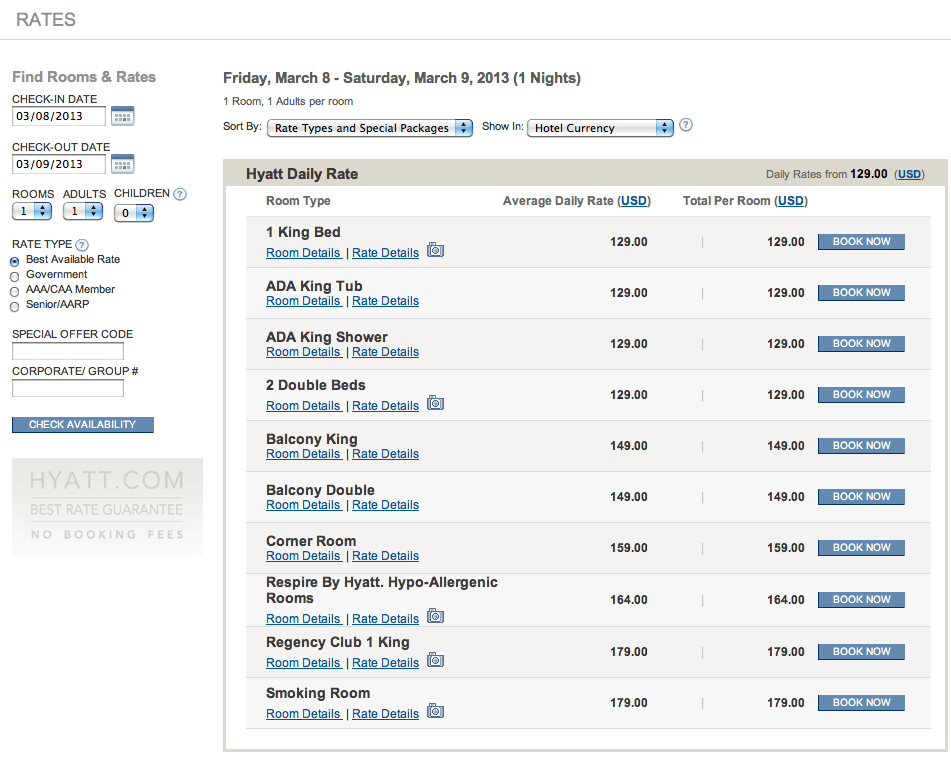Focus the Special Offer Code field
Screen dimensions: 951x761
pyautogui.click(x=68, y=351)
